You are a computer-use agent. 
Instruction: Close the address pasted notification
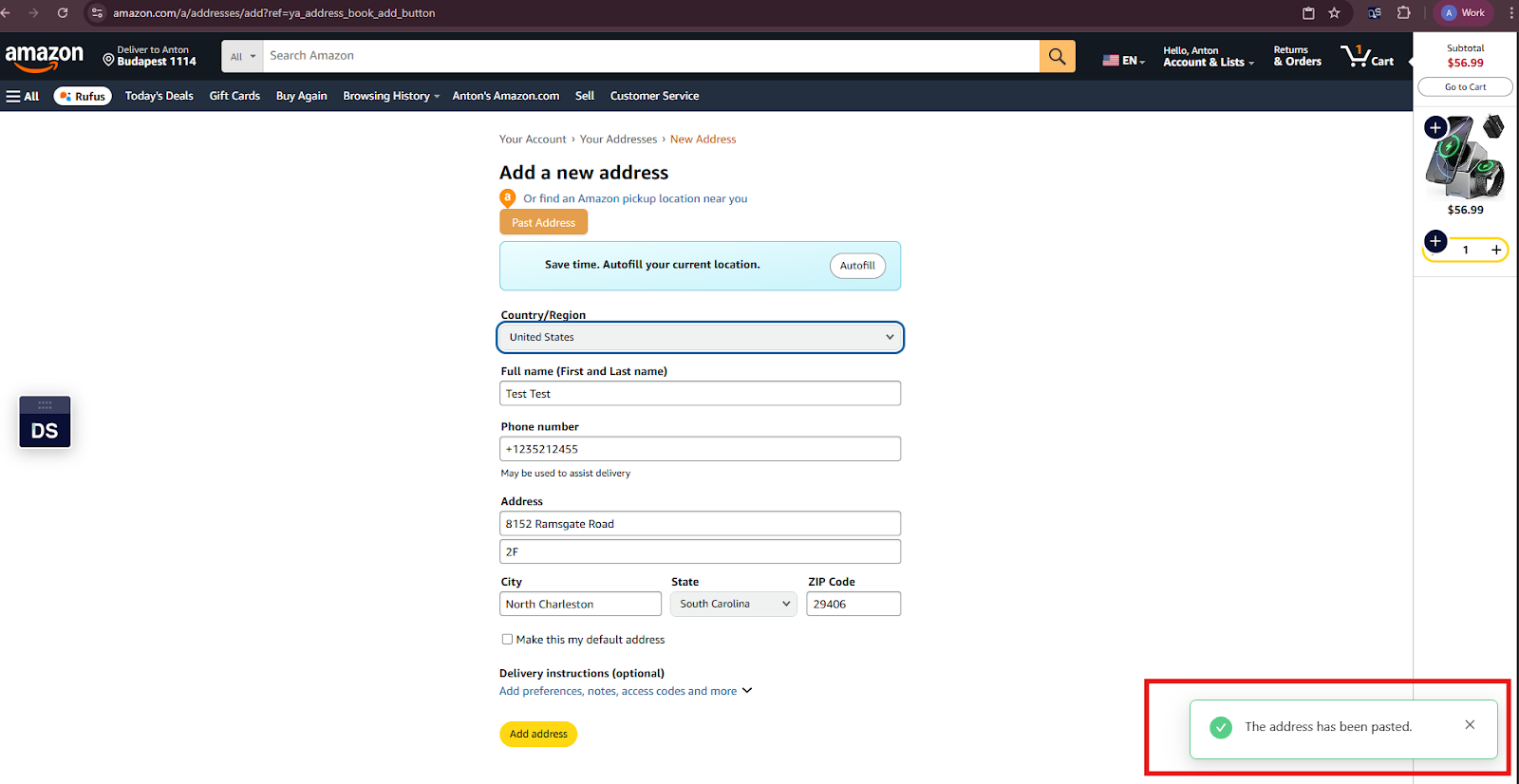pos(1470,725)
